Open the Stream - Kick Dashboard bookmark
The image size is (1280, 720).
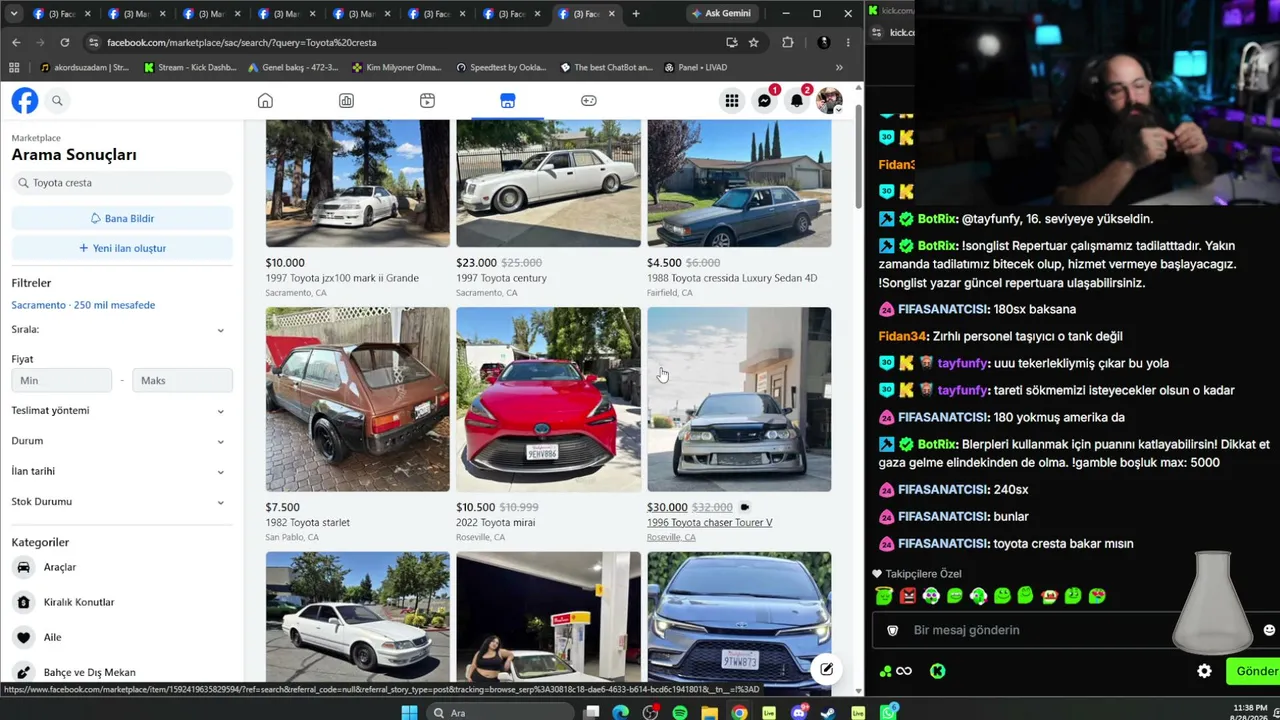pyautogui.click(x=190, y=67)
